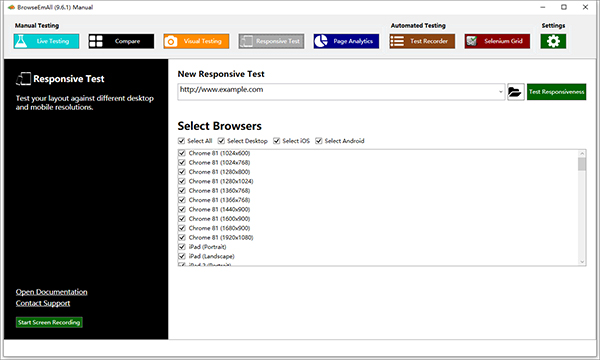Uncheck iPad (Landscape)
This screenshot has height=360, width=600.
click(x=182, y=256)
